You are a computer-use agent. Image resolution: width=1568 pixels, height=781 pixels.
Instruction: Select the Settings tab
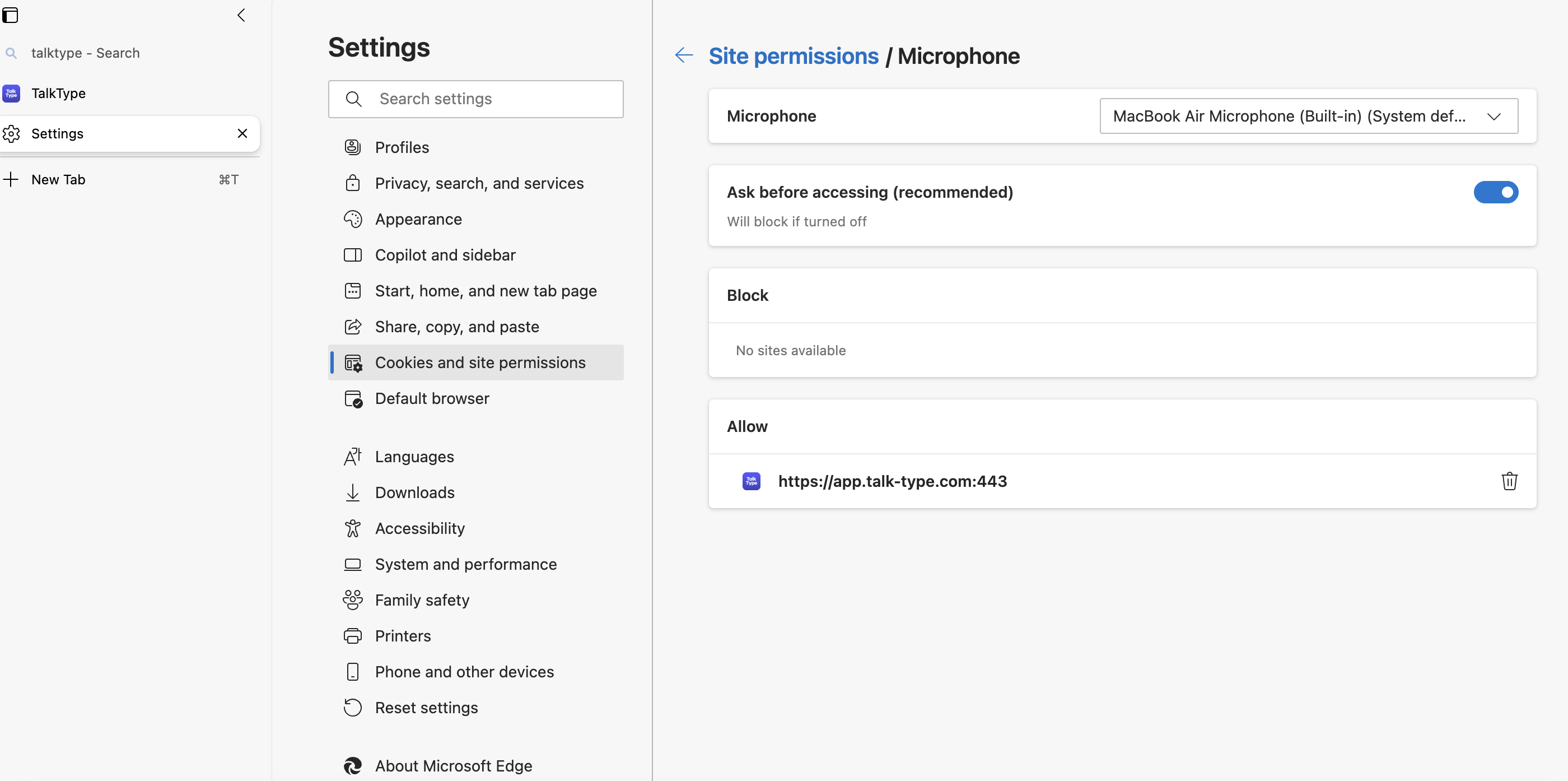[130, 133]
